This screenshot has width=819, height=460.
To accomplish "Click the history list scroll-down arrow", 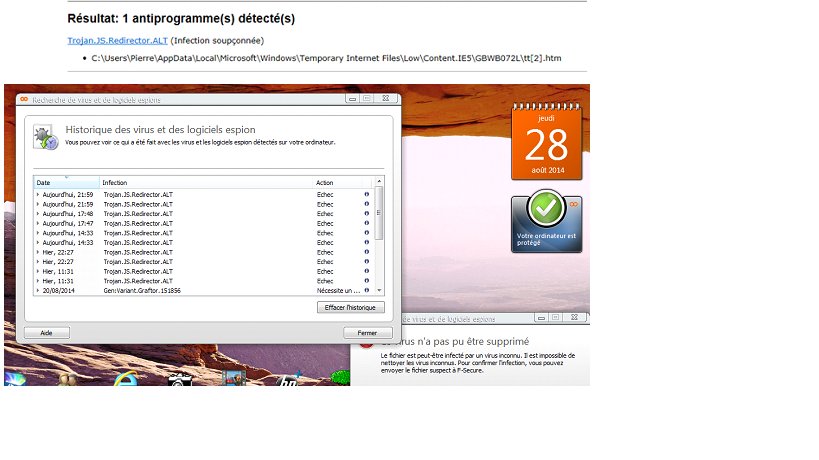I will pos(379,291).
